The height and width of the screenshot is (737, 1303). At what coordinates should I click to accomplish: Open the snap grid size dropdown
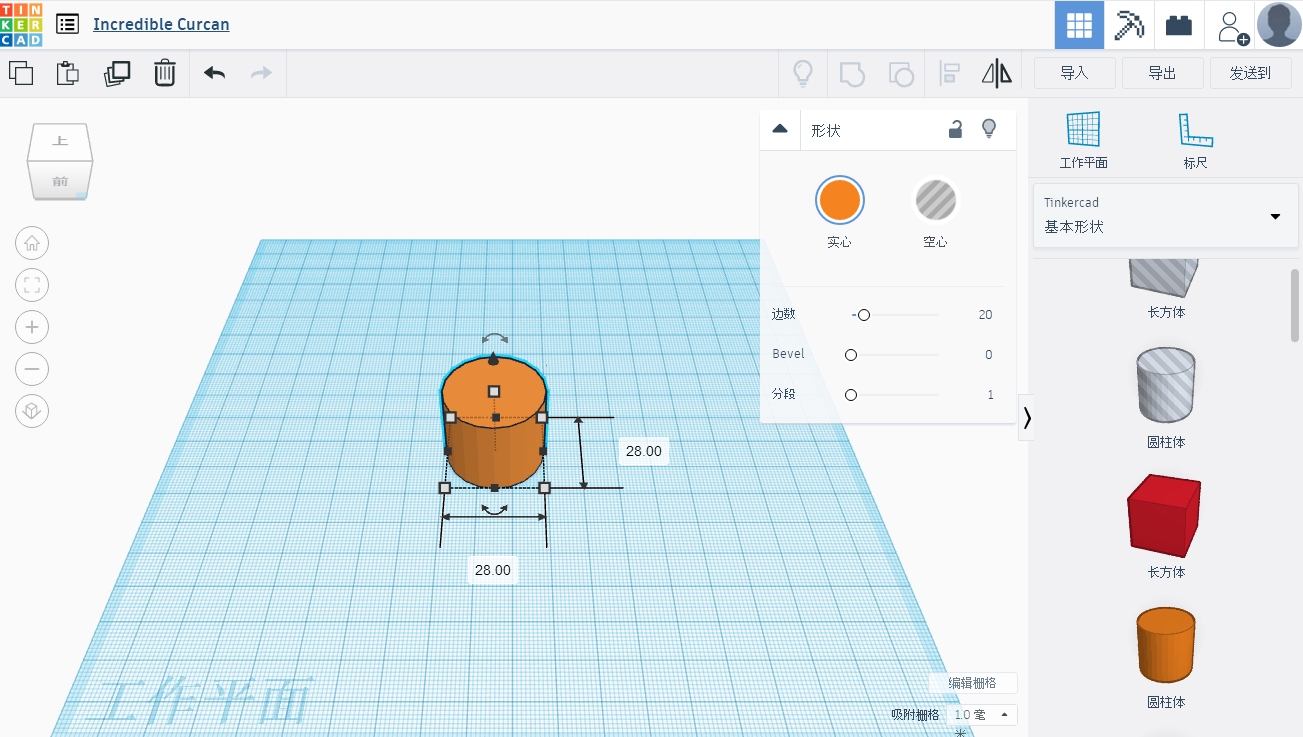(981, 714)
